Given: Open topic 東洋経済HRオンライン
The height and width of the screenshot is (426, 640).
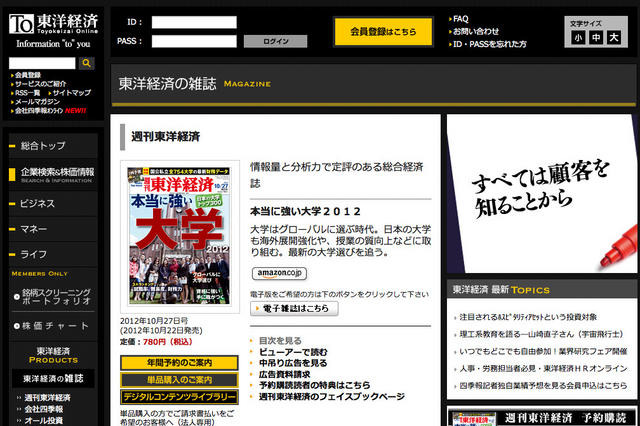Looking at the screenshot, I should [543, 368].
